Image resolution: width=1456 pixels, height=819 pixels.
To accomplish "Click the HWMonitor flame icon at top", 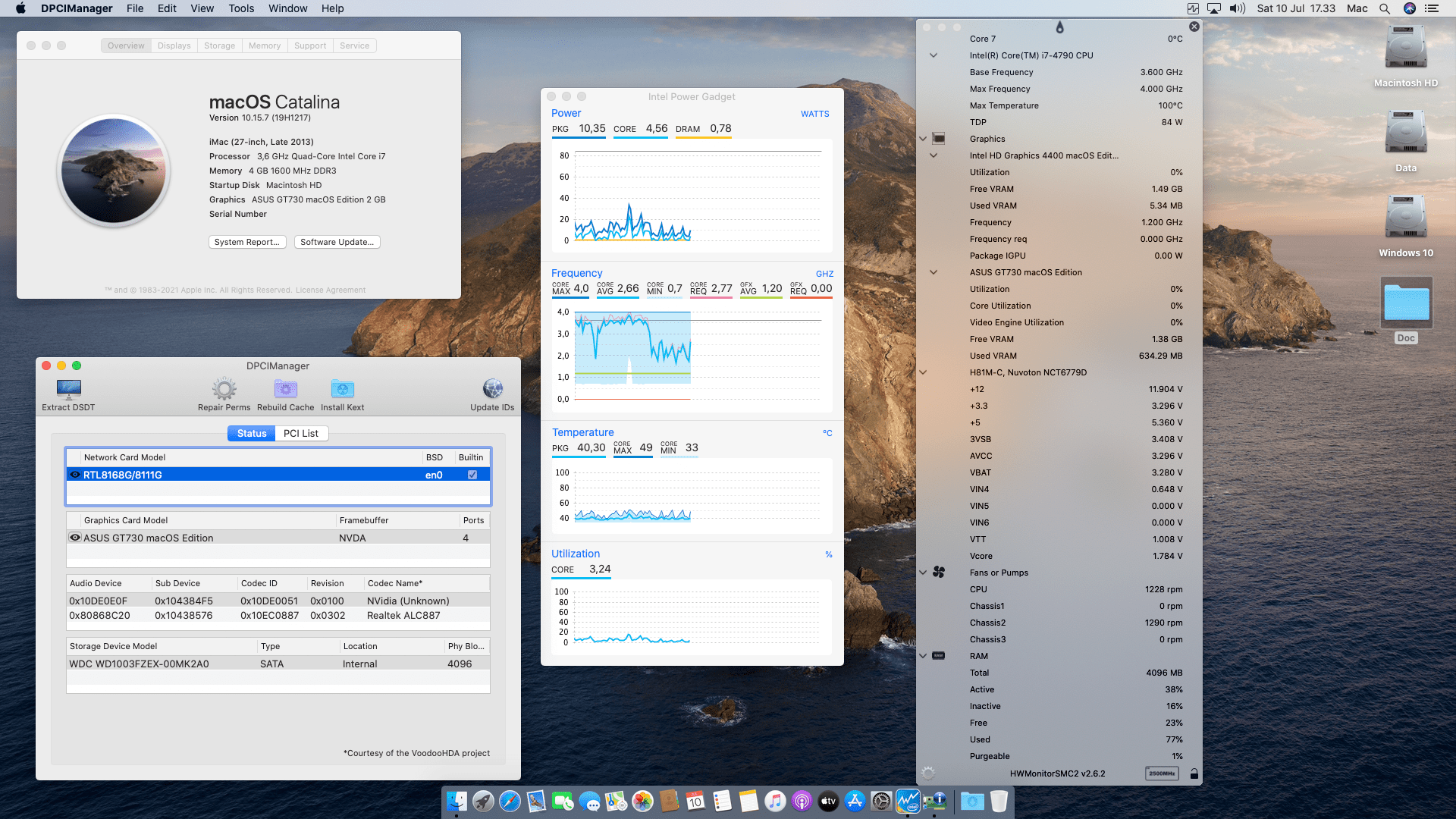I will (1059, 27).
